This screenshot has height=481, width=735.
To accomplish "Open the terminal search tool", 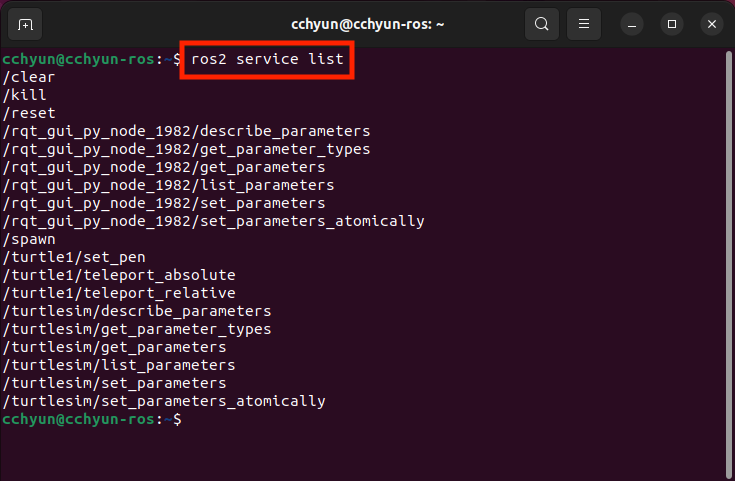I will 541,24.
